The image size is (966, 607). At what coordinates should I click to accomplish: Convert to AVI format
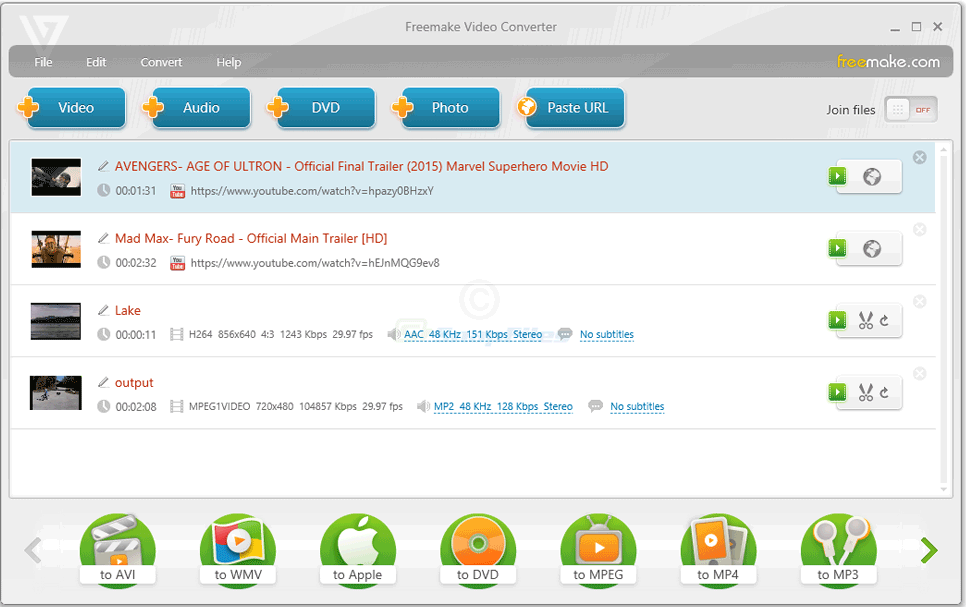[117, 549]
